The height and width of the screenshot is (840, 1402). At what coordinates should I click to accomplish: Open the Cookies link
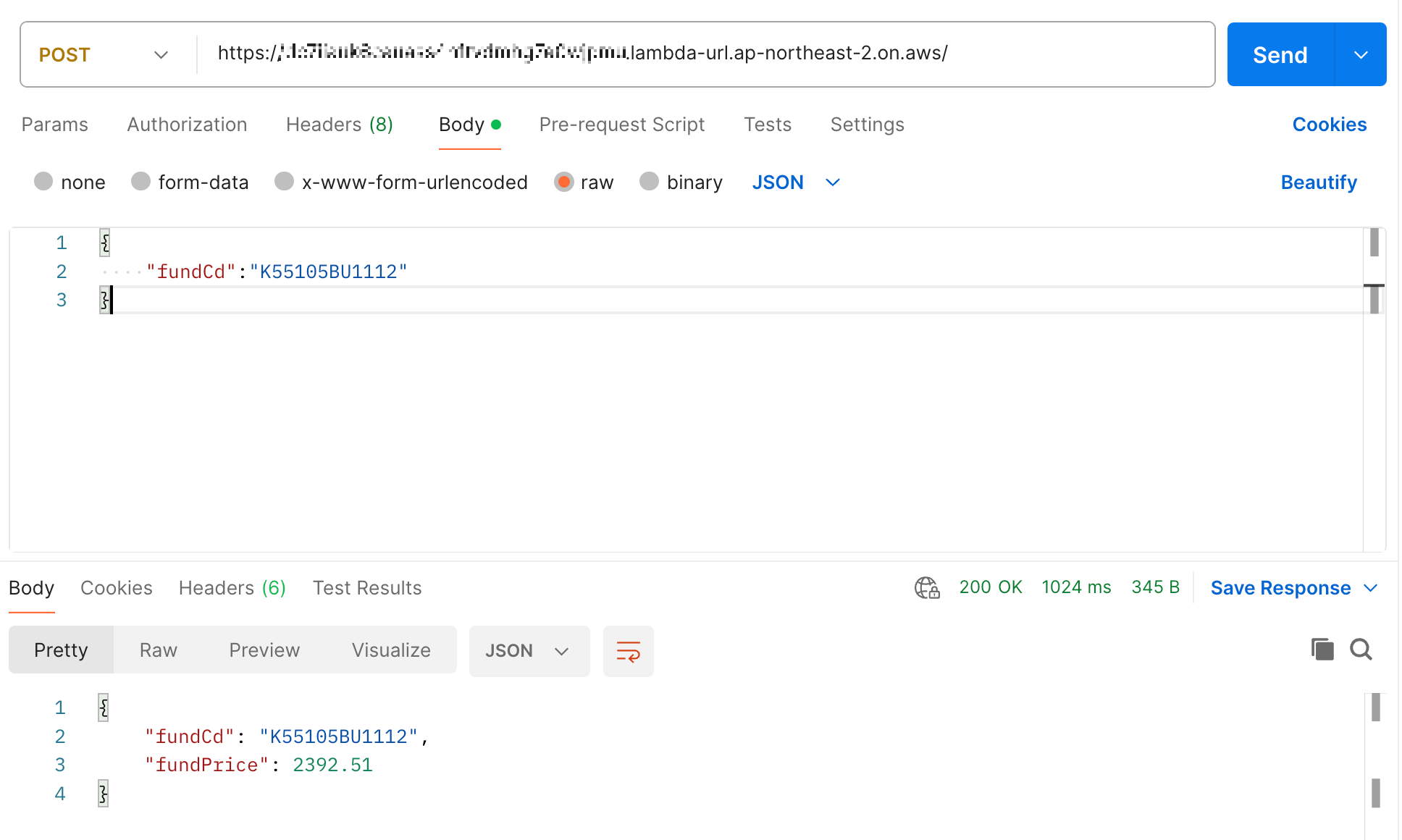tap(1329, 125)
